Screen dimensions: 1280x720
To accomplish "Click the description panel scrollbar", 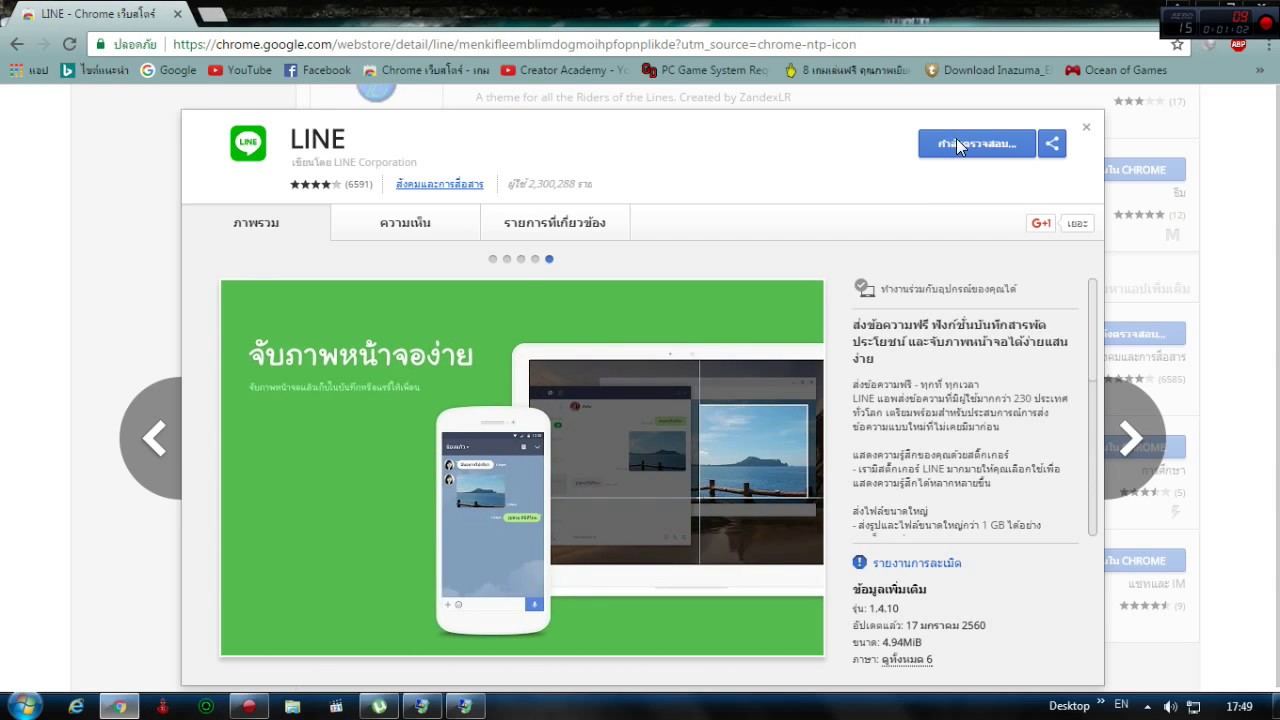I will [1093, 407].
